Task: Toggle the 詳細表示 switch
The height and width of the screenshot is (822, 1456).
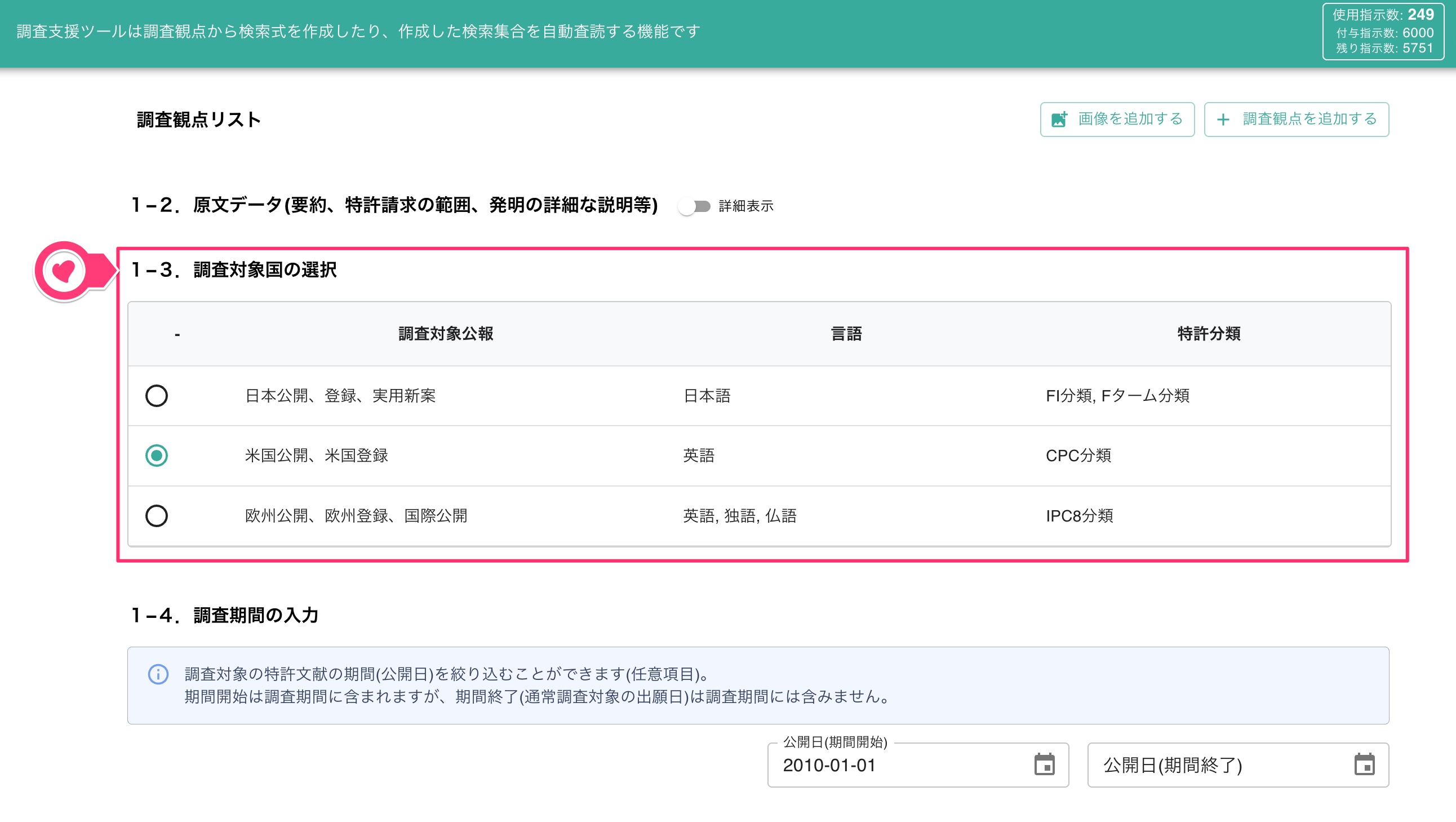Action: pos(694,206)
